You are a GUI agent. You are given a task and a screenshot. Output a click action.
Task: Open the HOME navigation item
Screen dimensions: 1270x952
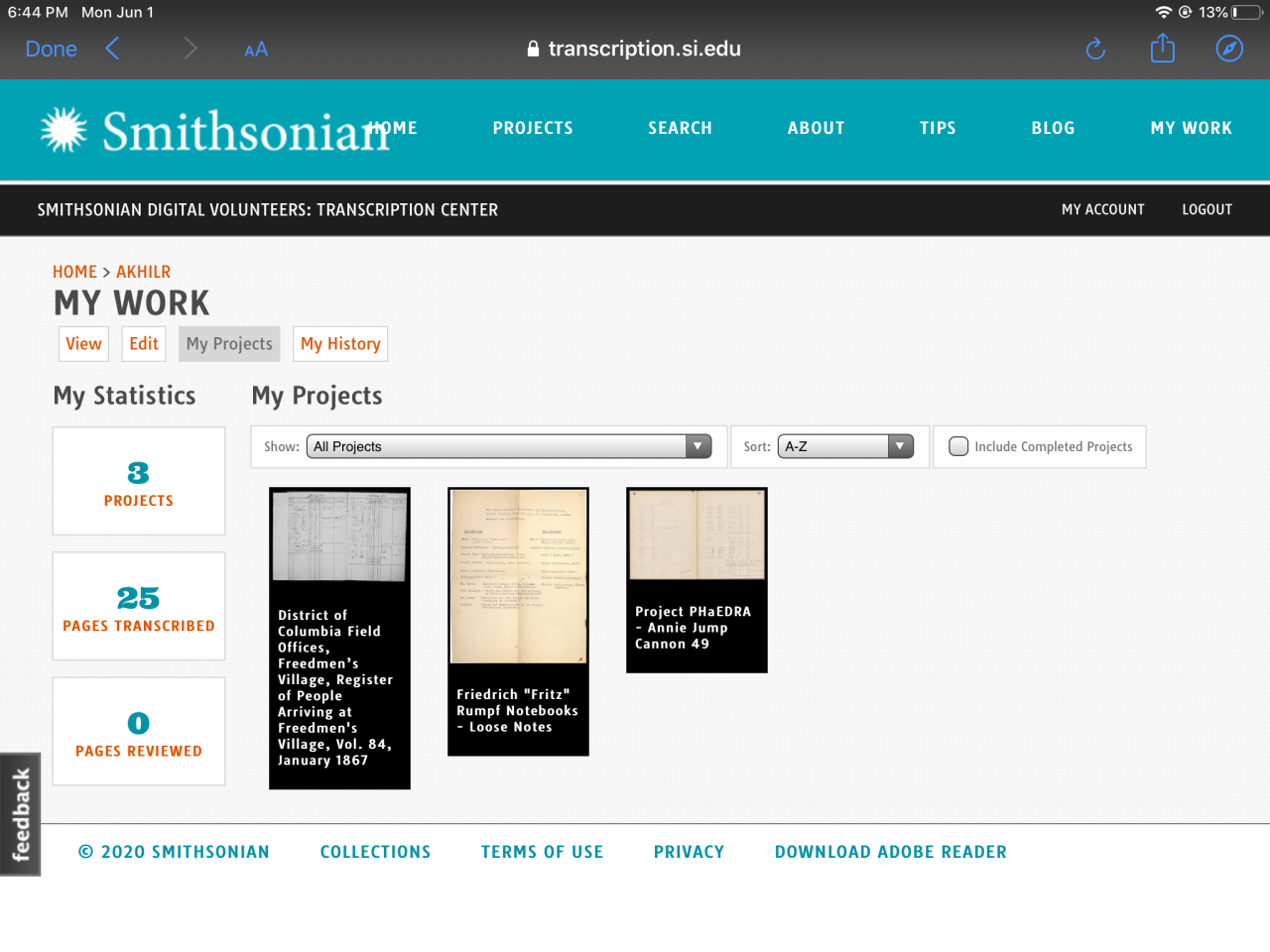(x=394, y=128)
